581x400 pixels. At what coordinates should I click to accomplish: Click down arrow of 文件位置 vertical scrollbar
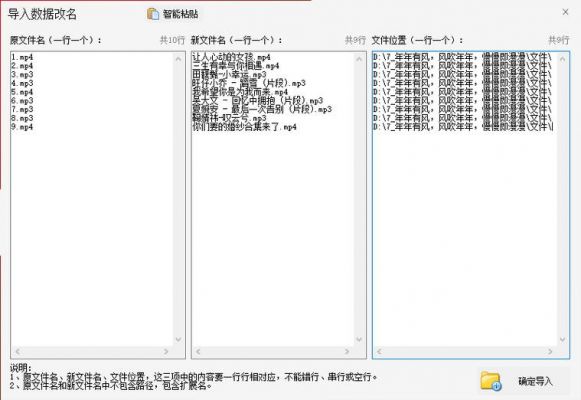click(562, 340)
